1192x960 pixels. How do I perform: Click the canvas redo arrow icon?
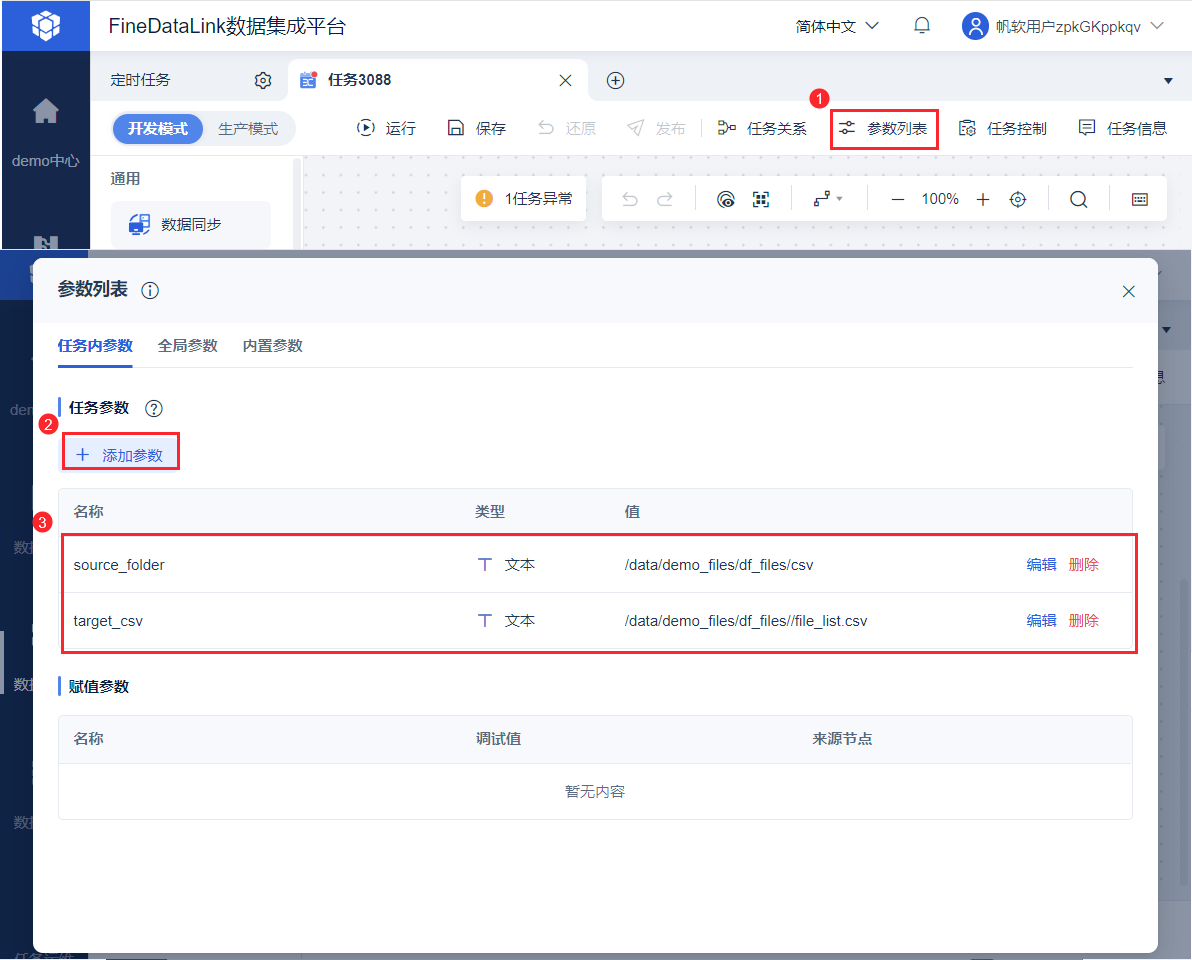coord(665,199)
